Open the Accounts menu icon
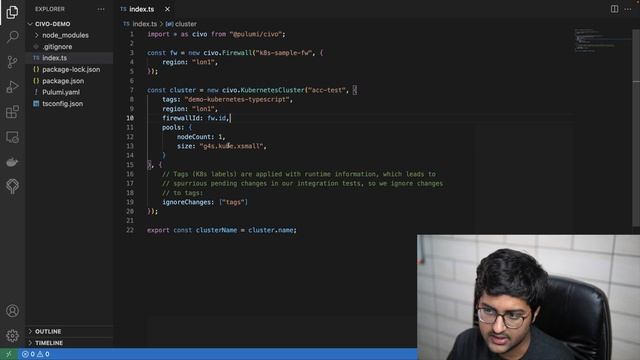 (12, 311)
